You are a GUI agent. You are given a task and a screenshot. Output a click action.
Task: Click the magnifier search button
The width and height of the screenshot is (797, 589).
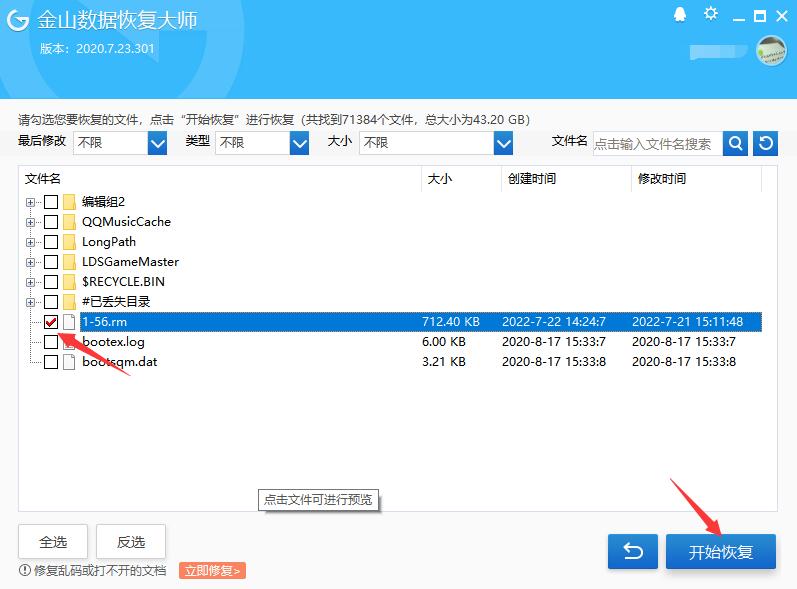coord(735,143)
